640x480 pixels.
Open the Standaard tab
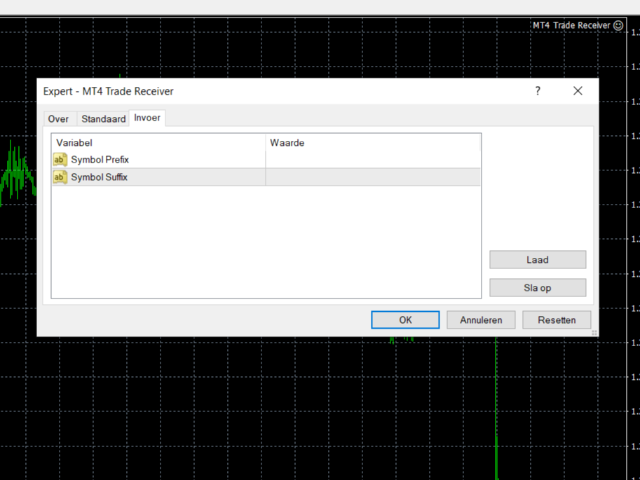(x=103, y=119)
